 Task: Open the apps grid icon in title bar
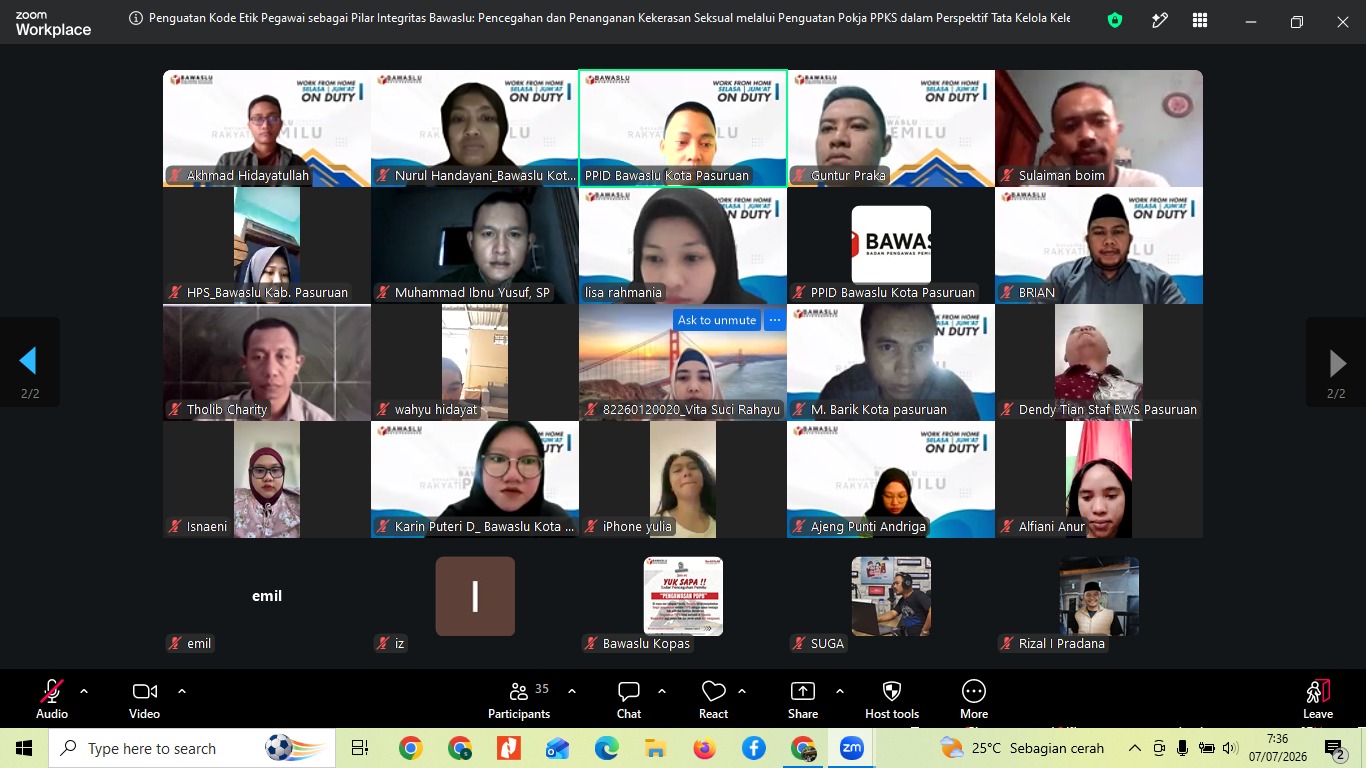[1200, 20]
